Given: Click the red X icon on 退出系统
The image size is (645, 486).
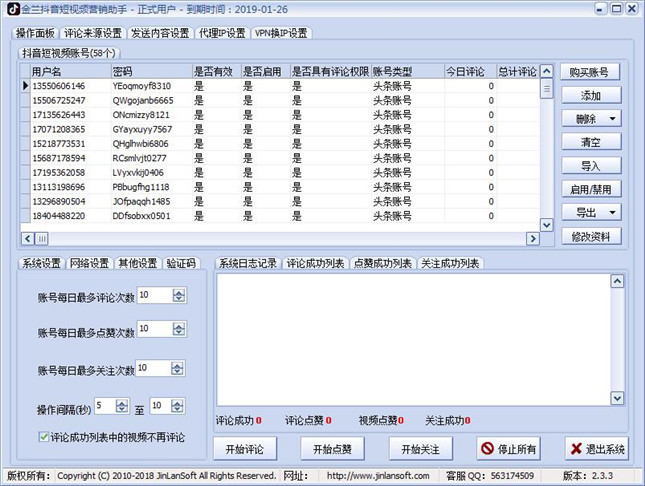Looking at the screenshot, I should pos(577,448).
